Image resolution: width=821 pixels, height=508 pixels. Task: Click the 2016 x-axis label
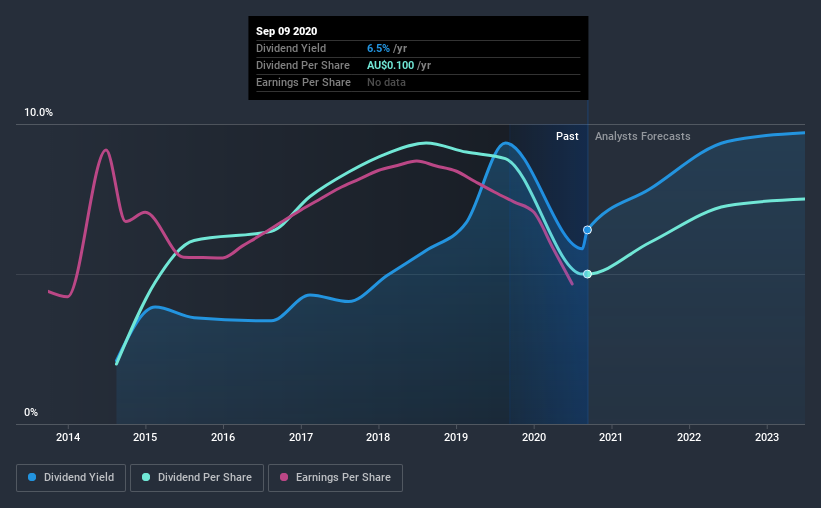(x=223, y=437)
